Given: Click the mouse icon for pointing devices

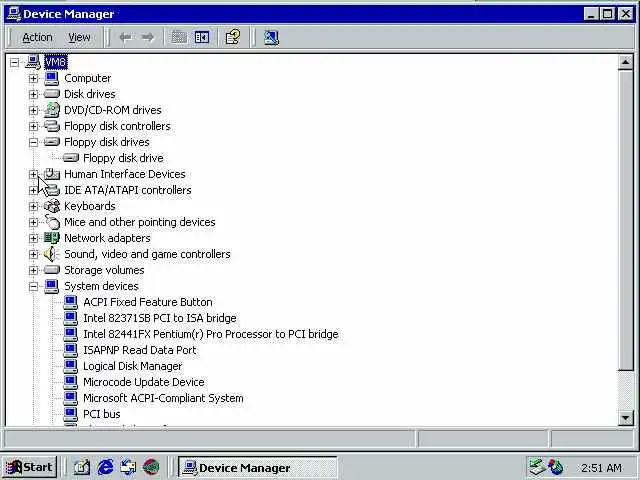Looking at the screenshot, I should pos(52,222).
